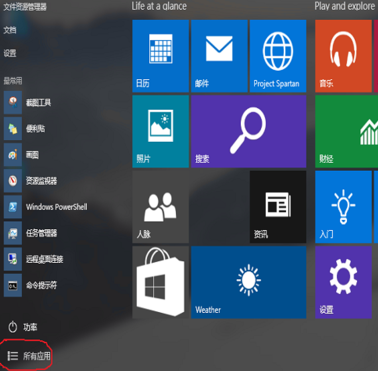Click the 功率 power label
Image resolution: width=378 pixels, height=371 pixels.
(x=30, y=327)
